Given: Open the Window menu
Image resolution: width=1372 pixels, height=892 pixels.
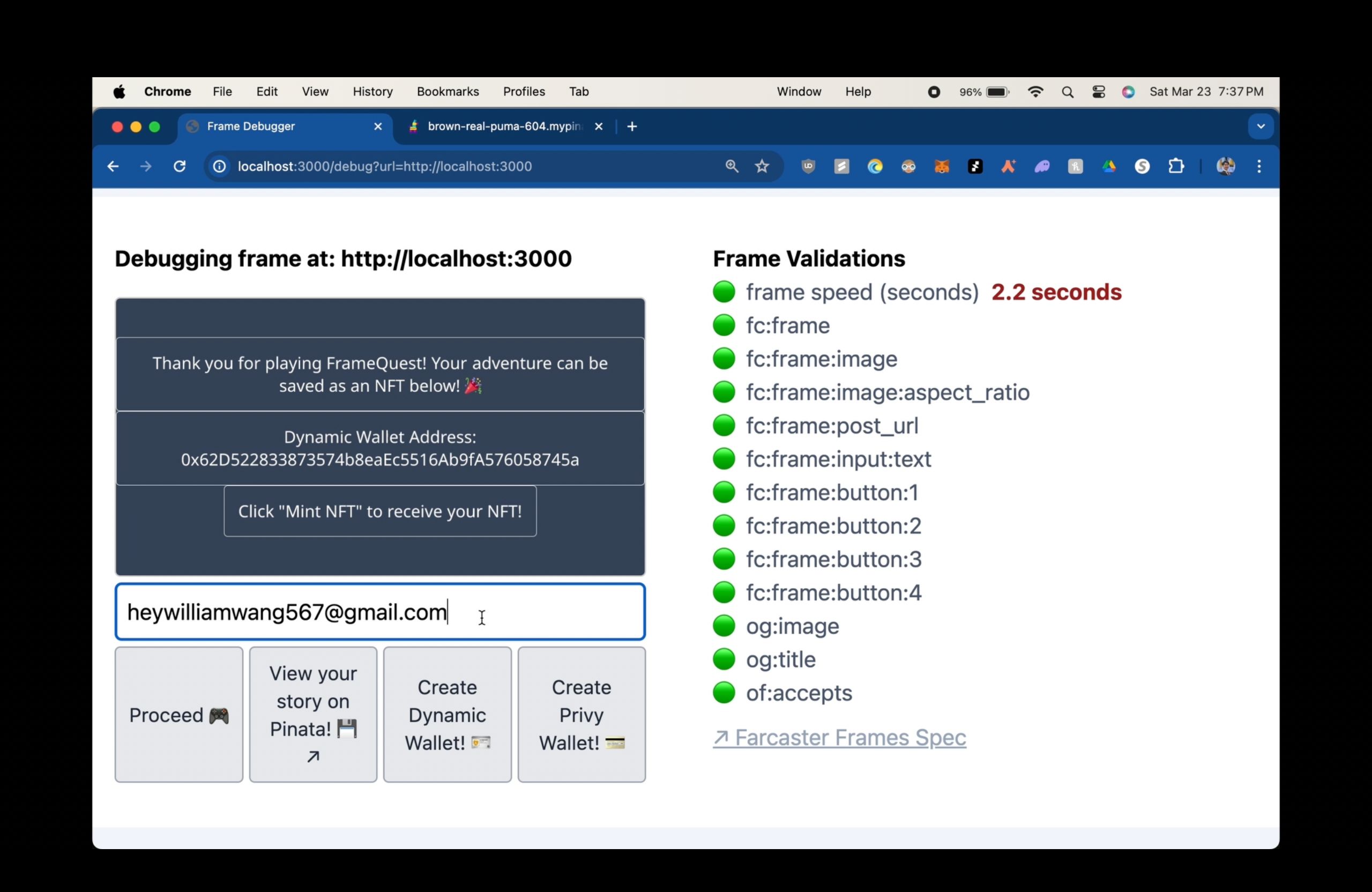Looking at the screenshot, I should (799, 92).
